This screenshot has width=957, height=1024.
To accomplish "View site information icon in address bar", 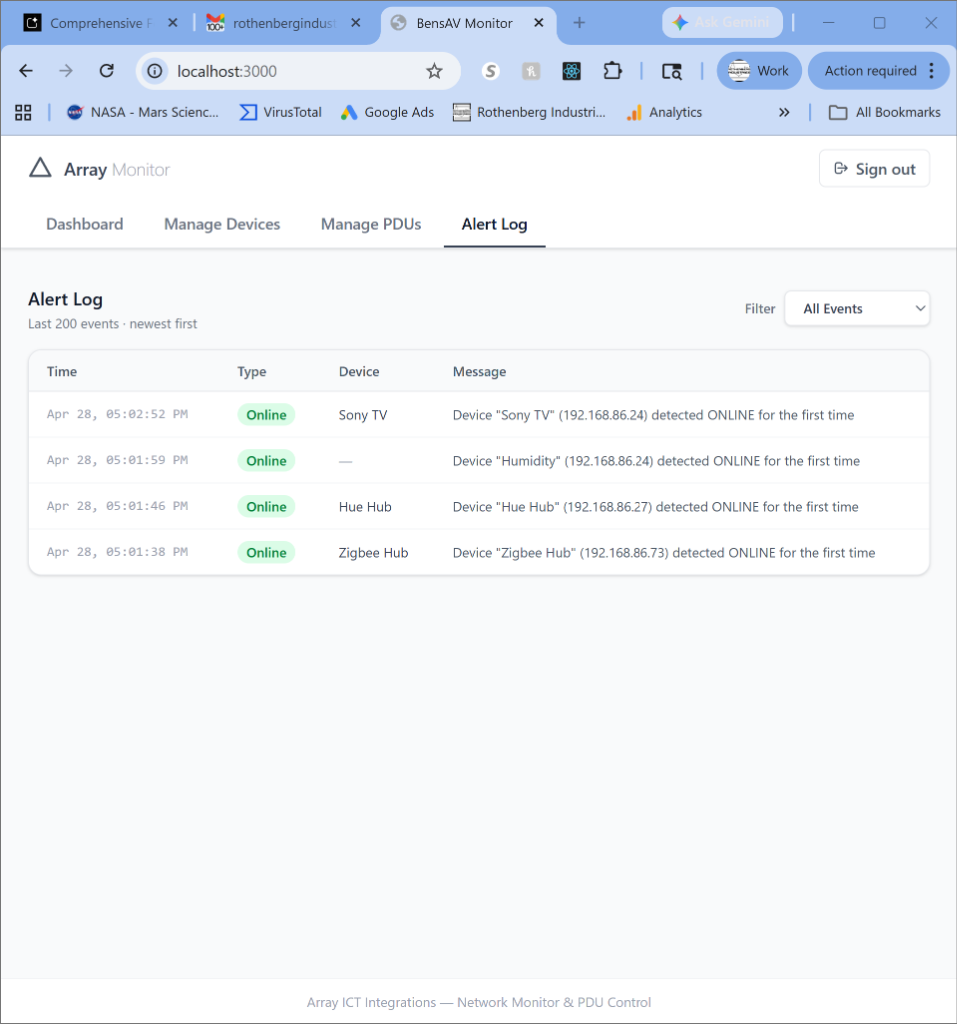I will coord(155,71).
